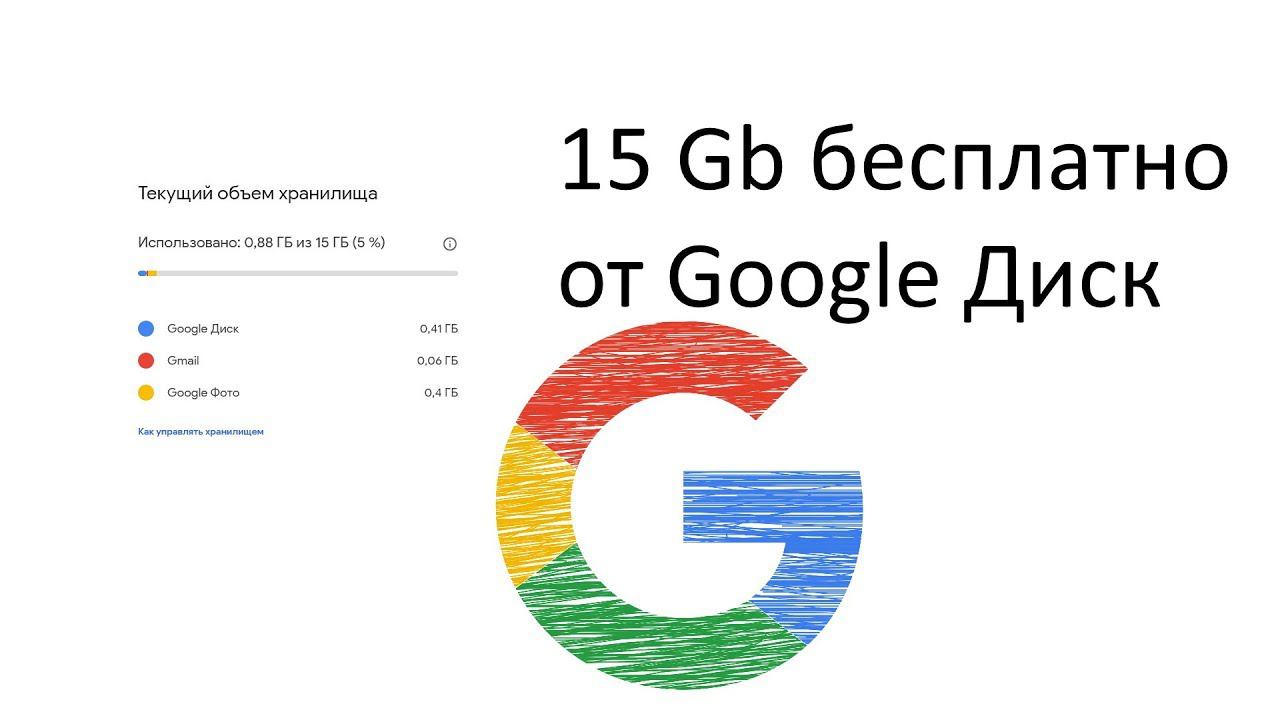The image size is (1280, 720).
Task: Select the Google Фото entry in storage list
Action: tap(203, 393)
